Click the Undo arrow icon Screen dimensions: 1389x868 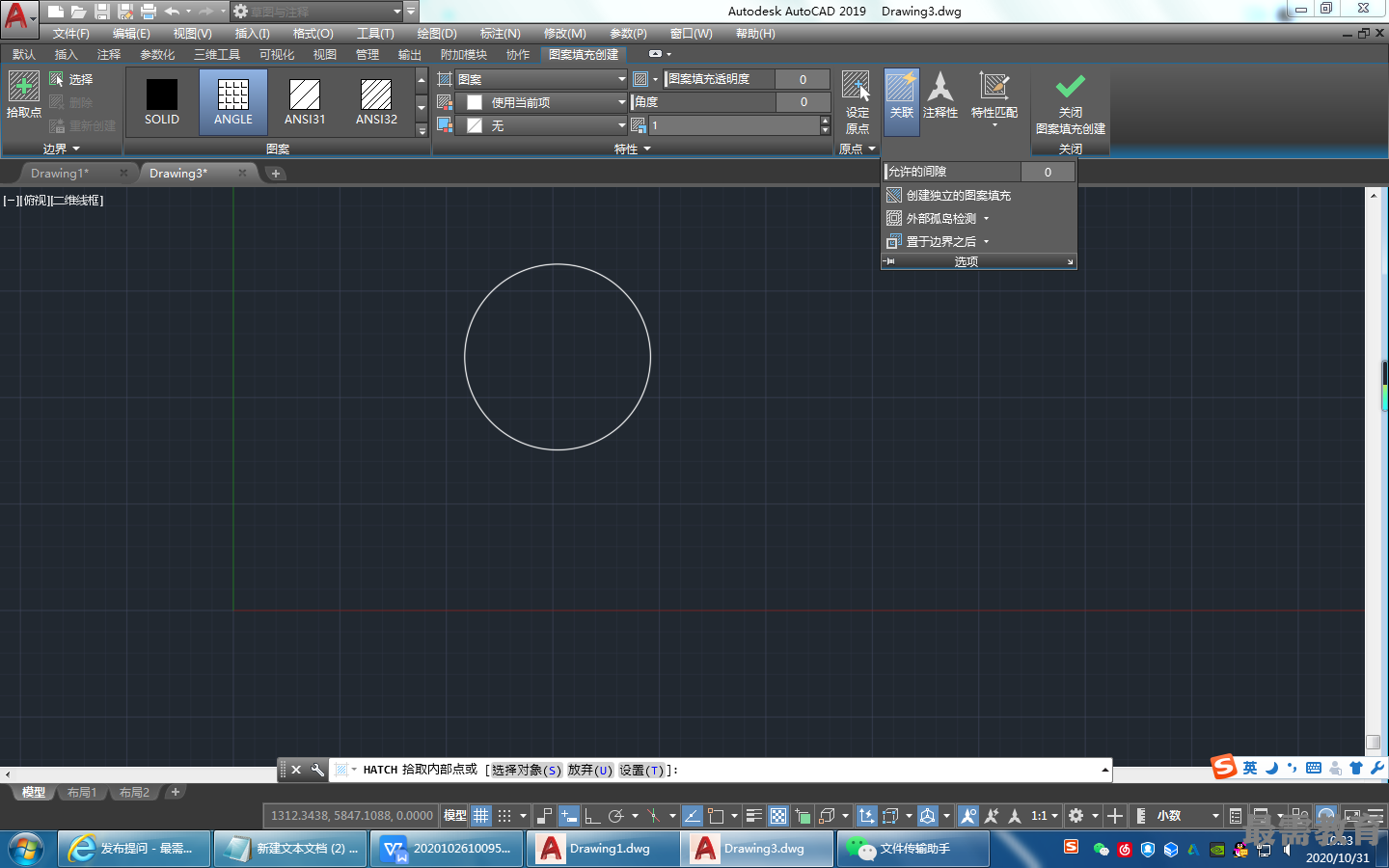[x=172, y=12]
